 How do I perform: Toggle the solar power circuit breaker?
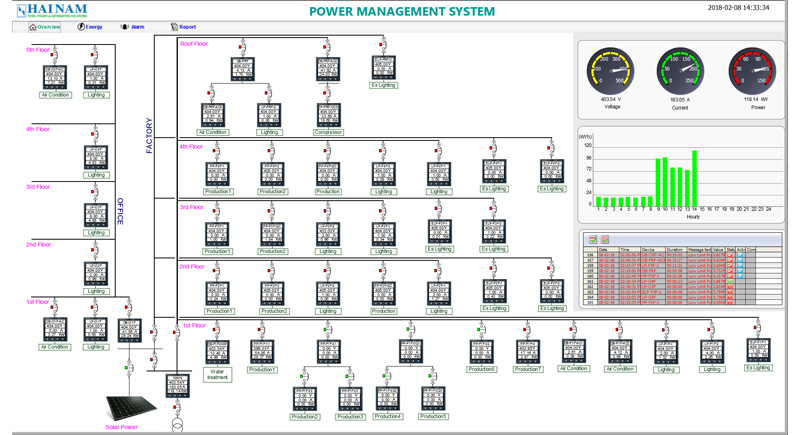[x=128, y=368]
